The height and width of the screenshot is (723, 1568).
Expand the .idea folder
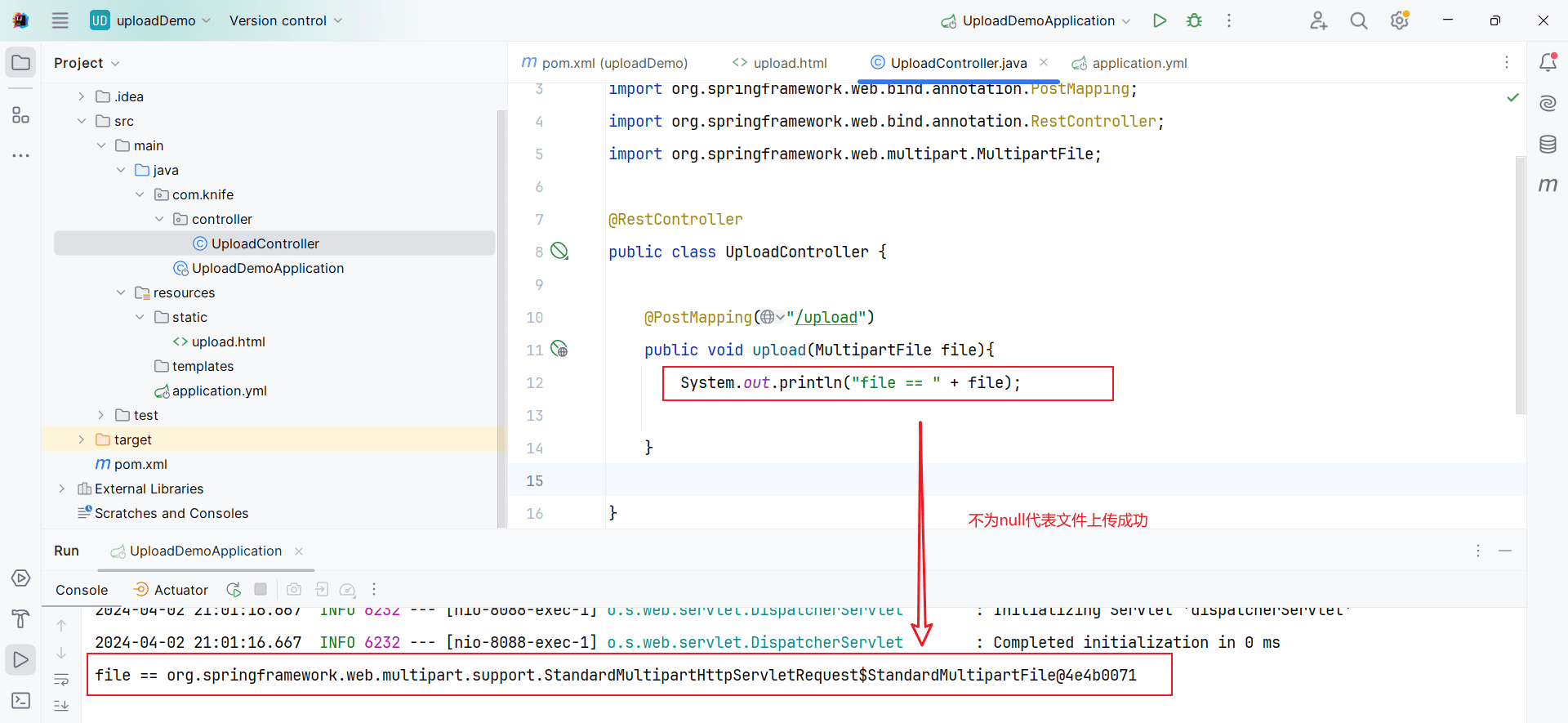tap(81, 96)
